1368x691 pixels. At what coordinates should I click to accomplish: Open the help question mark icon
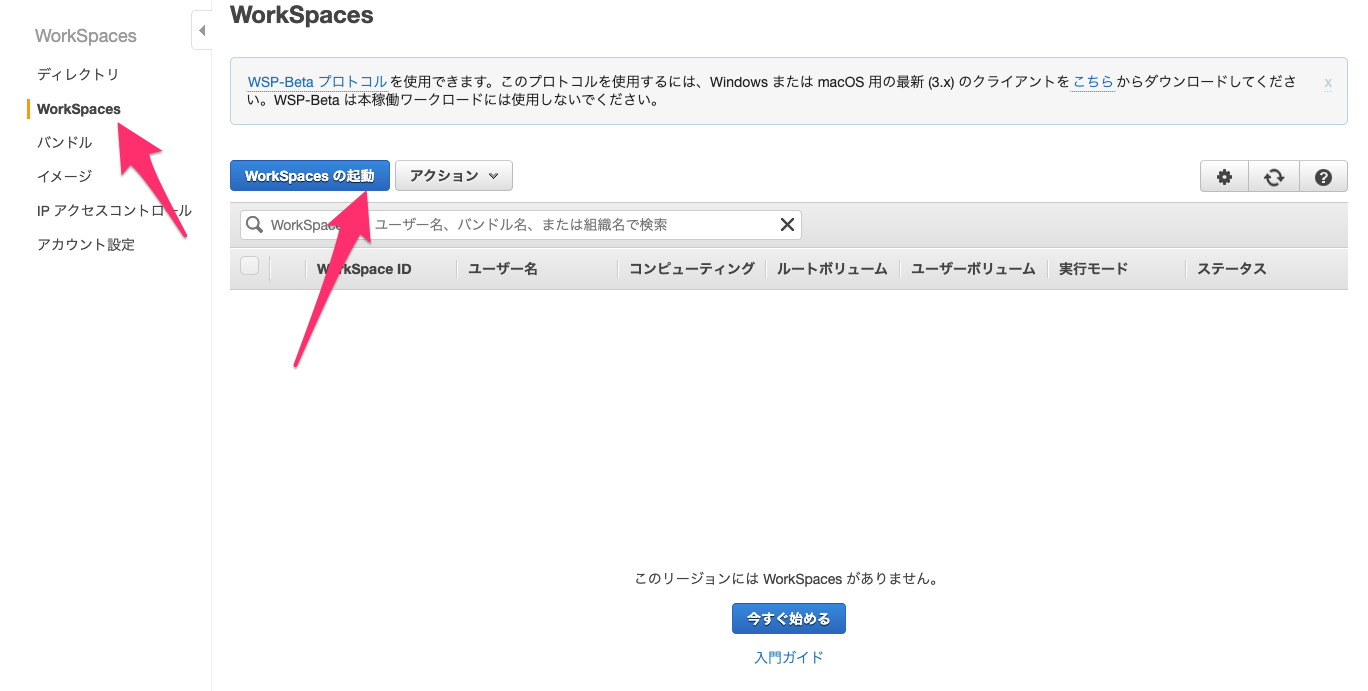click(x=1324, y=177)
